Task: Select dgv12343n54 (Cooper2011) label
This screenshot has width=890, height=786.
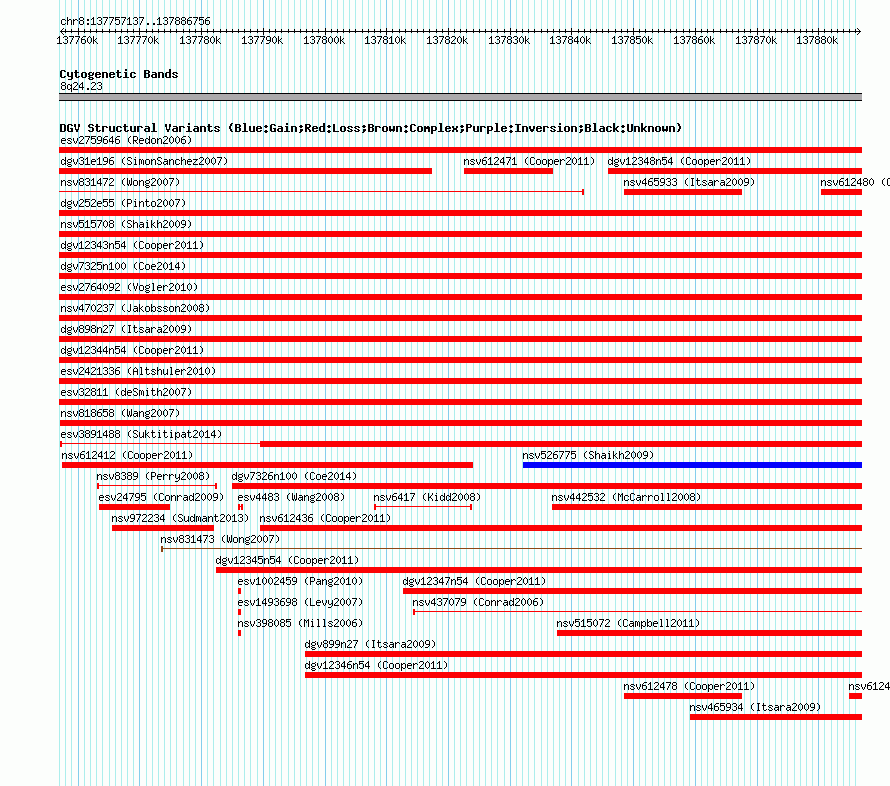Action: pos(132,245)
